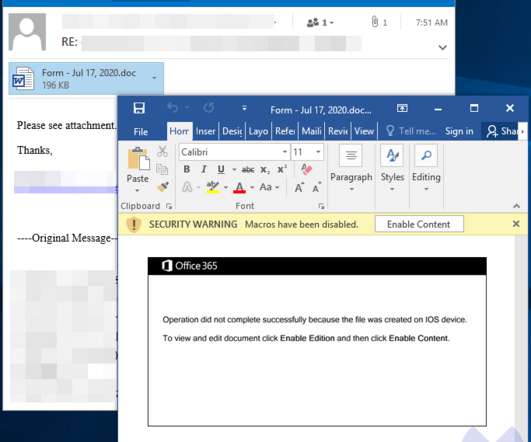The width and height of the screenshot is (531, 442).
Task: Expand the Paste options arrow
Action: [137, 191]
